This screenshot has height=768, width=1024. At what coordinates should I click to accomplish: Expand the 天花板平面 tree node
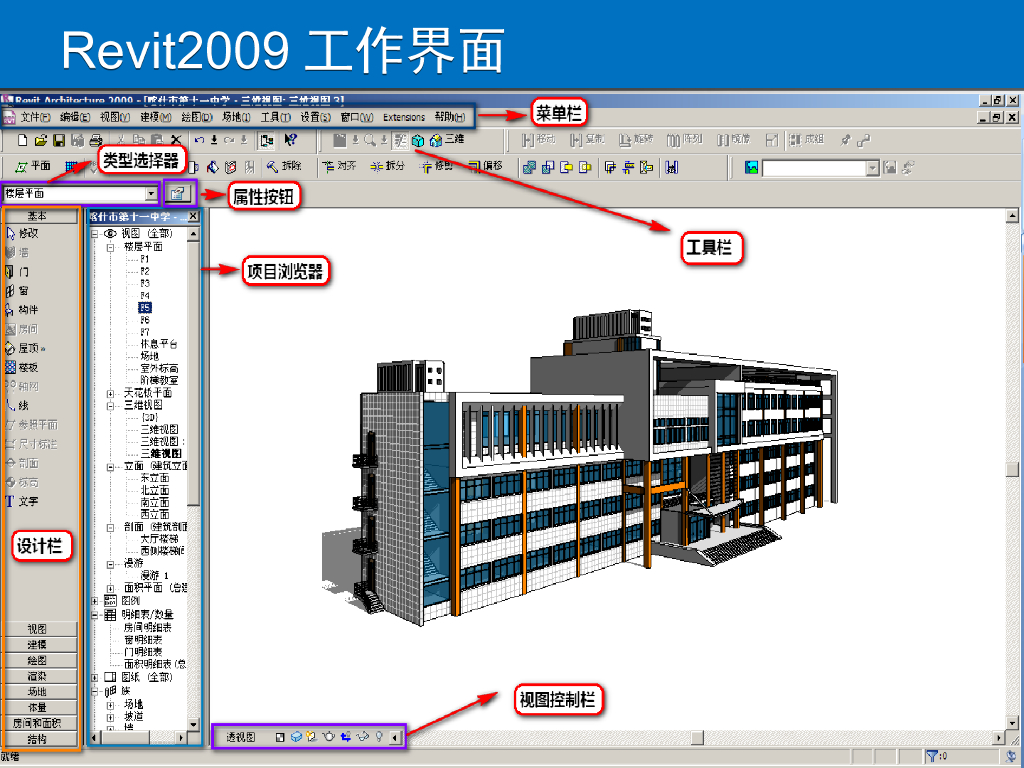110,393
